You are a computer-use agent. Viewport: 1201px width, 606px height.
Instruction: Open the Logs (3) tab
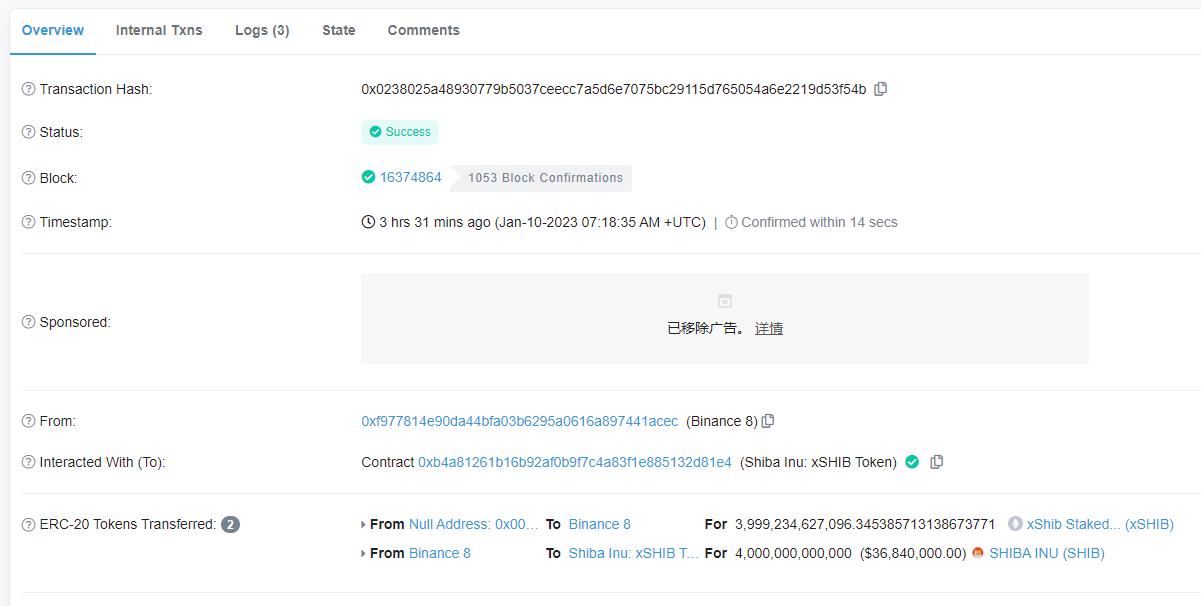tap(261, 30)
